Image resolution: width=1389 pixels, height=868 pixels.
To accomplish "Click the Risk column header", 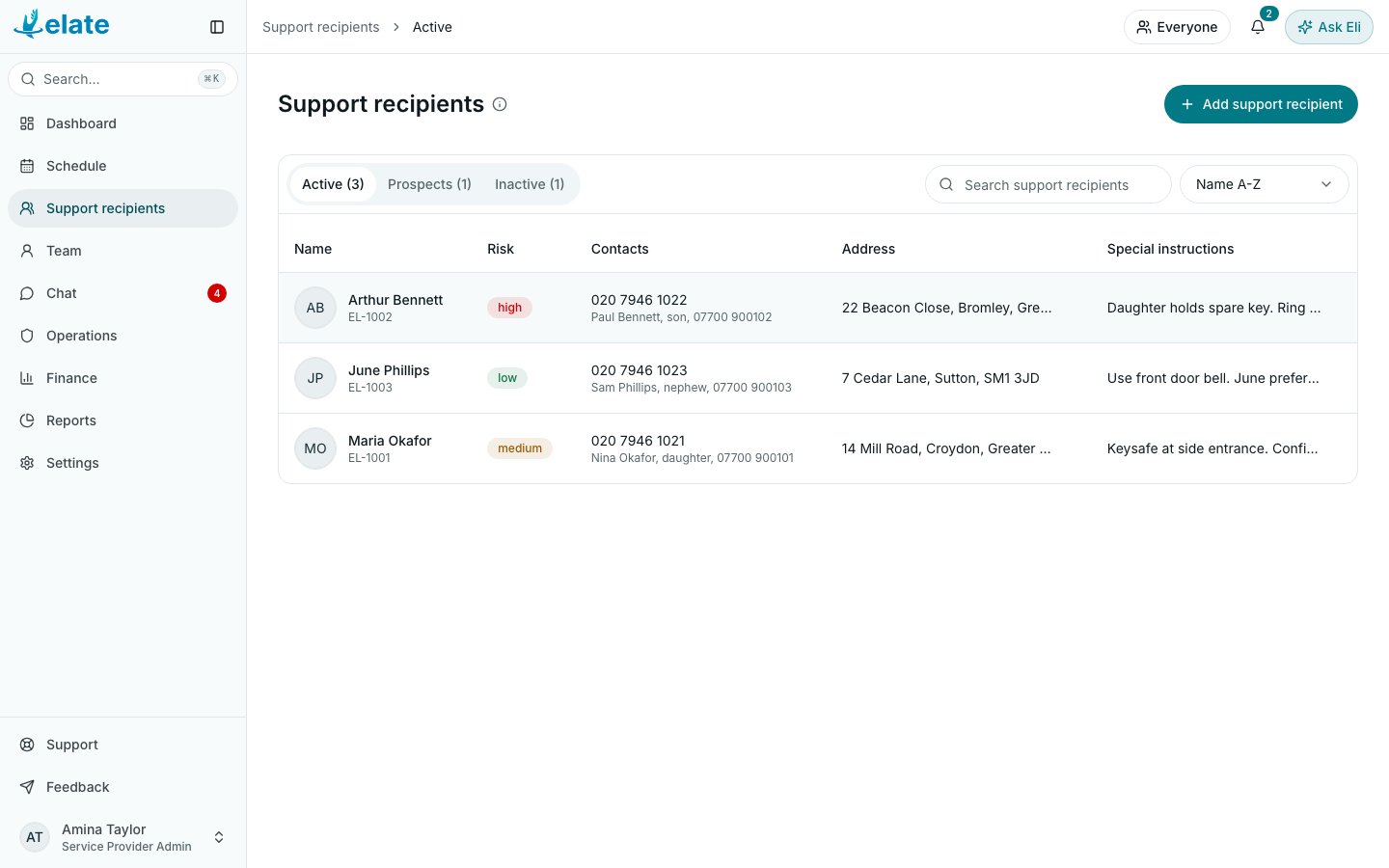I will (501, 249).
